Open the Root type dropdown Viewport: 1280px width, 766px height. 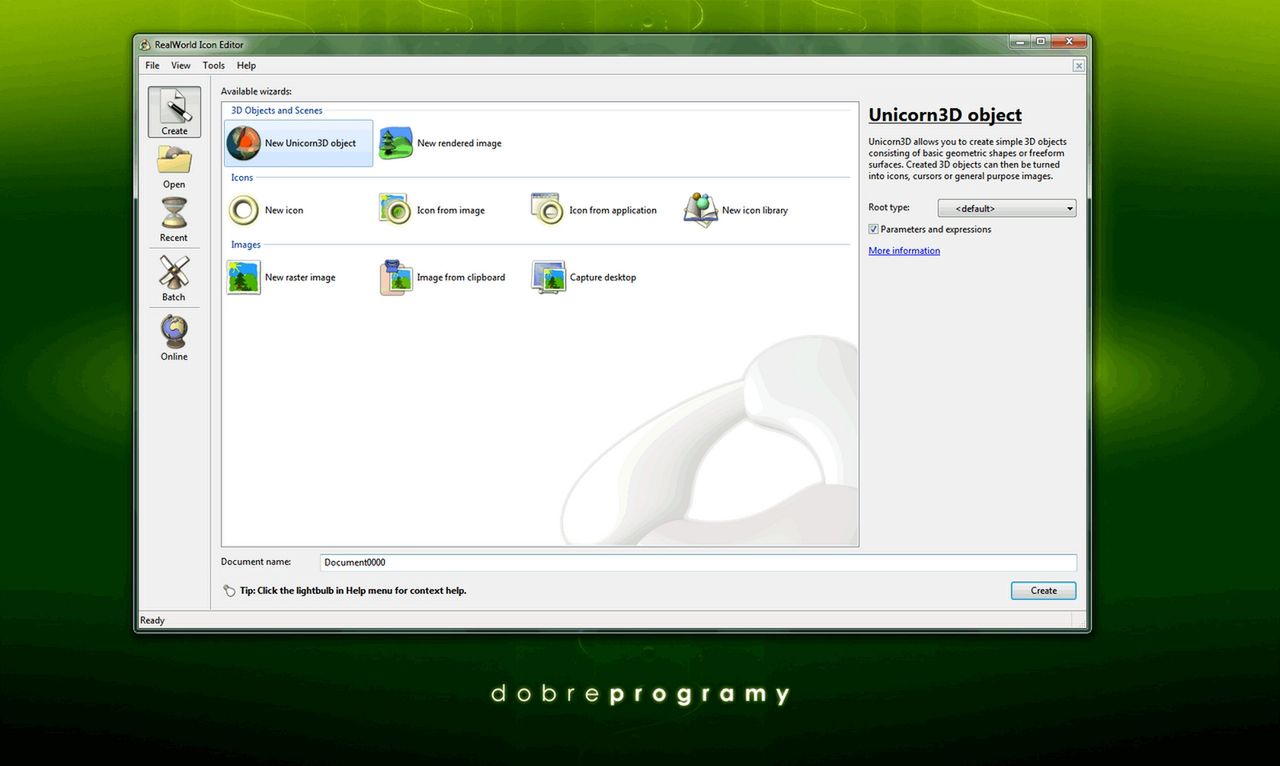click(1007, 208)
